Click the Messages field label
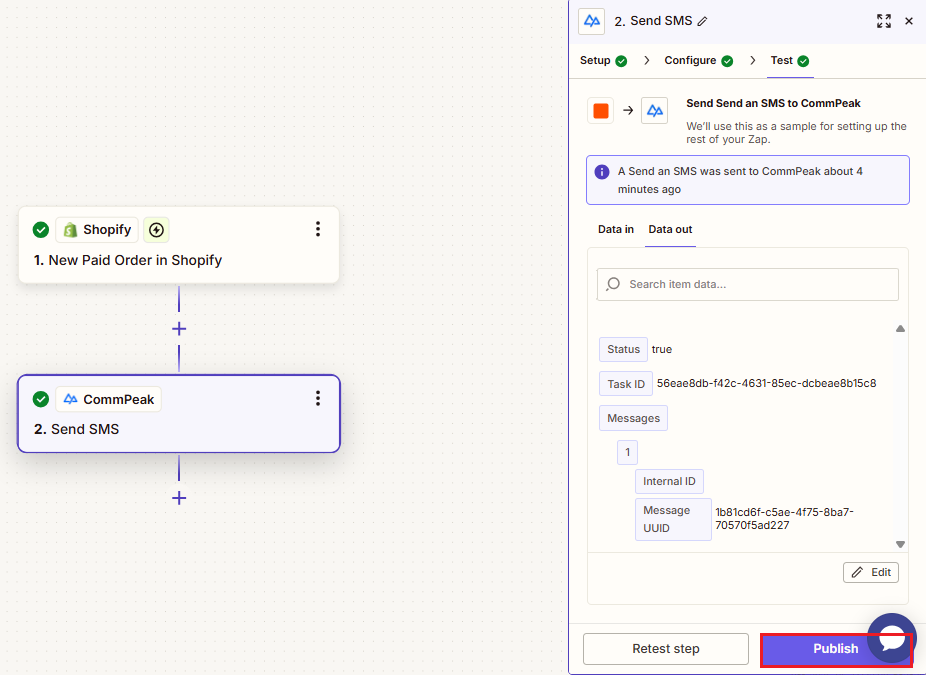 click(x=633, y=418)
